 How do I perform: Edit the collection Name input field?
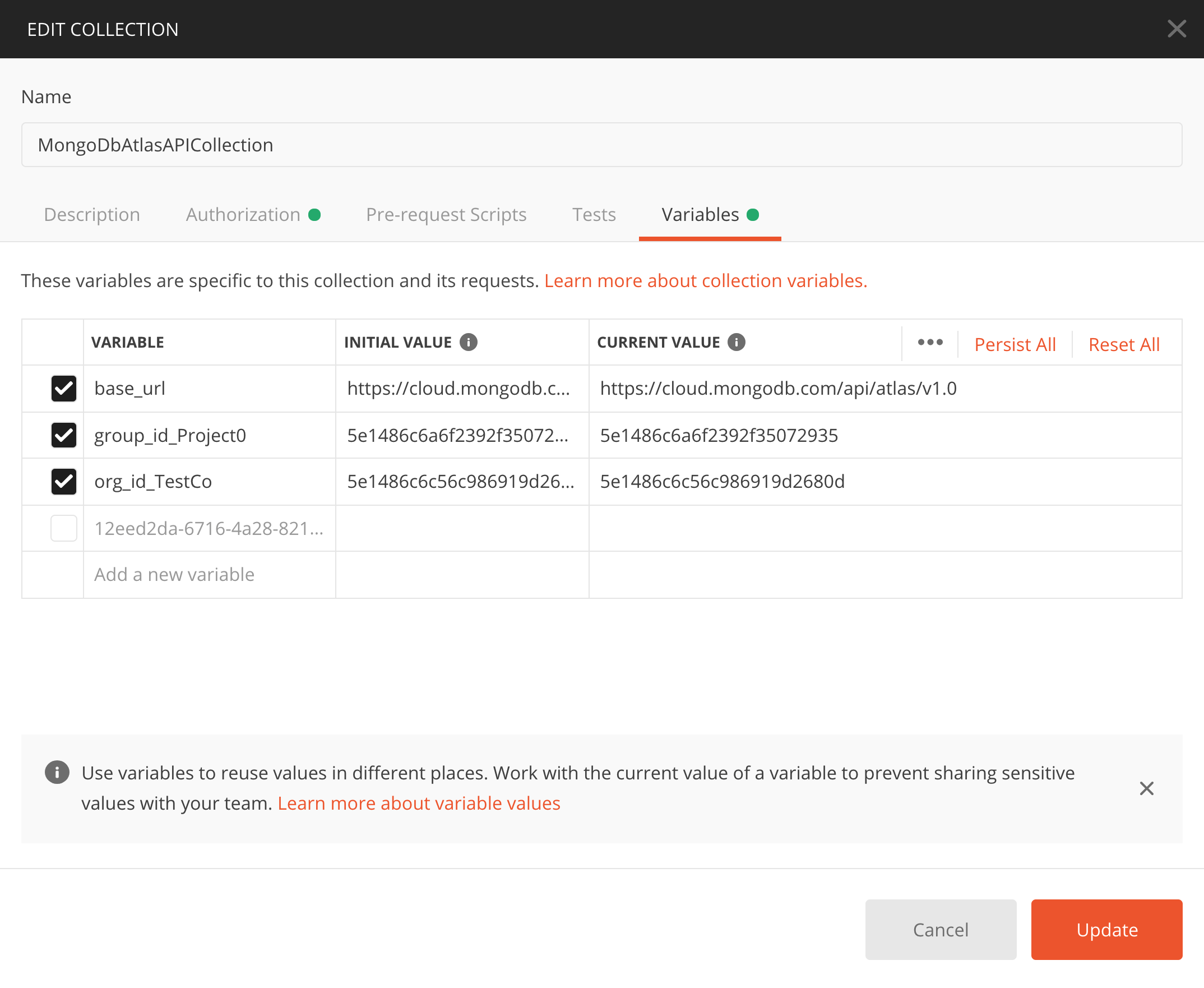(x=601, y=145)
